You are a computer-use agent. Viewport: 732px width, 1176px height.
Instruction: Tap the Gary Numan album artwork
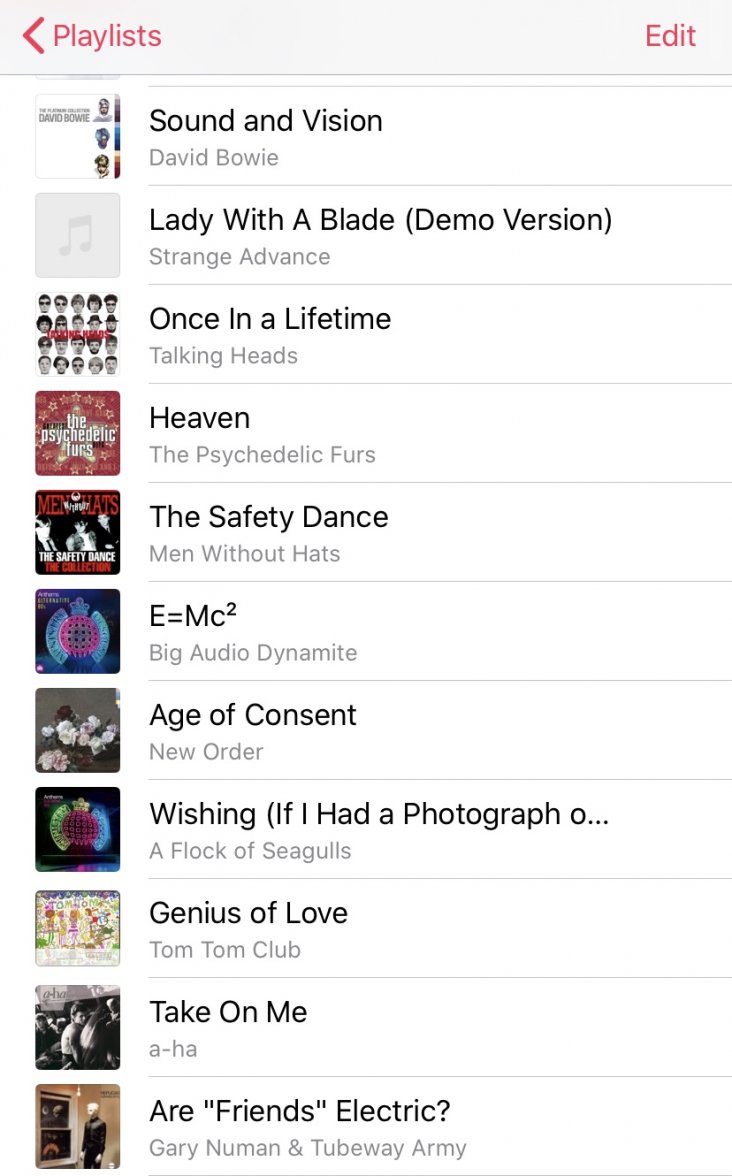point(78,1126)
